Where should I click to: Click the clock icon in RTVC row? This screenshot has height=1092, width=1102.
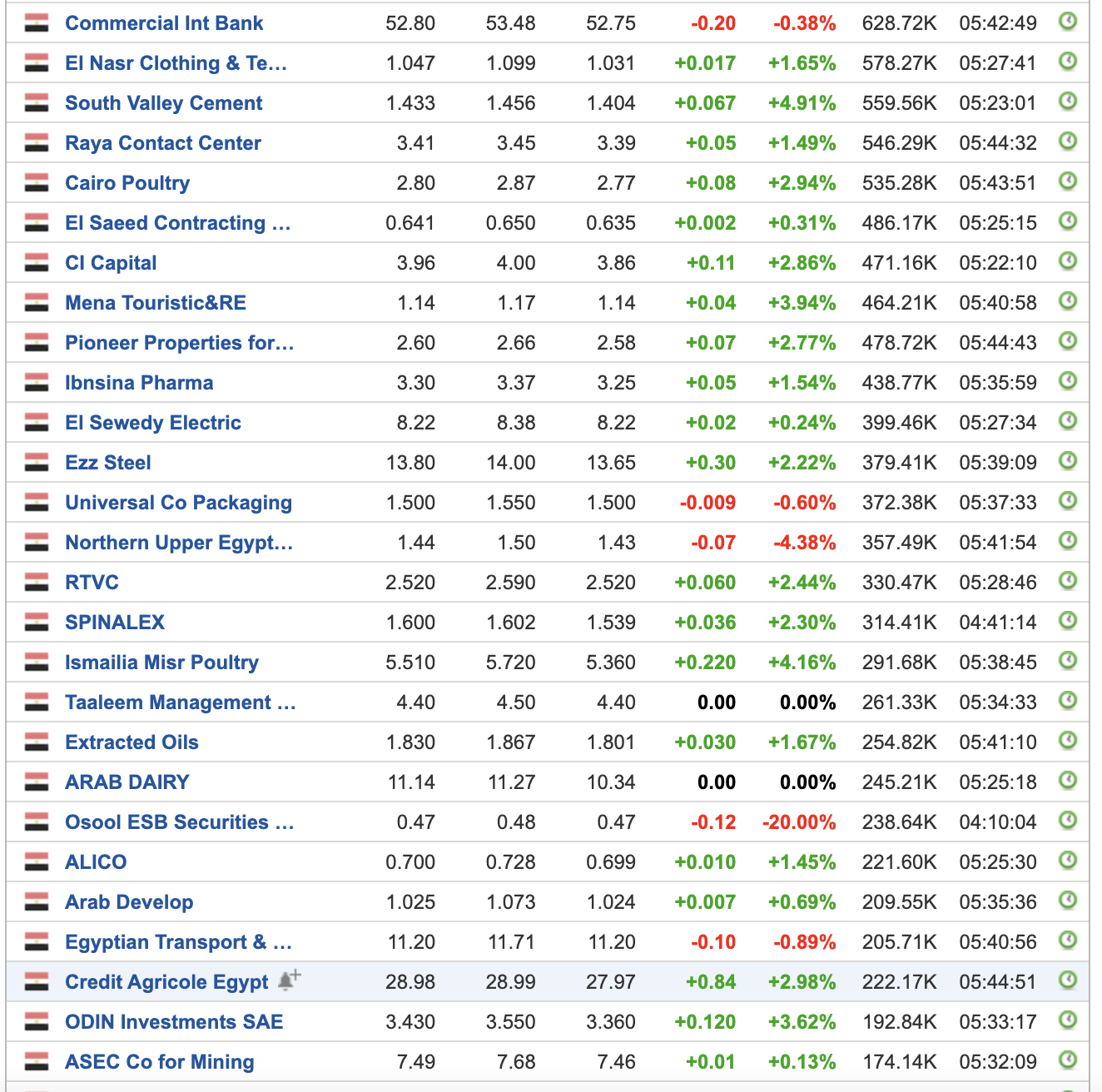(1068, 581)
